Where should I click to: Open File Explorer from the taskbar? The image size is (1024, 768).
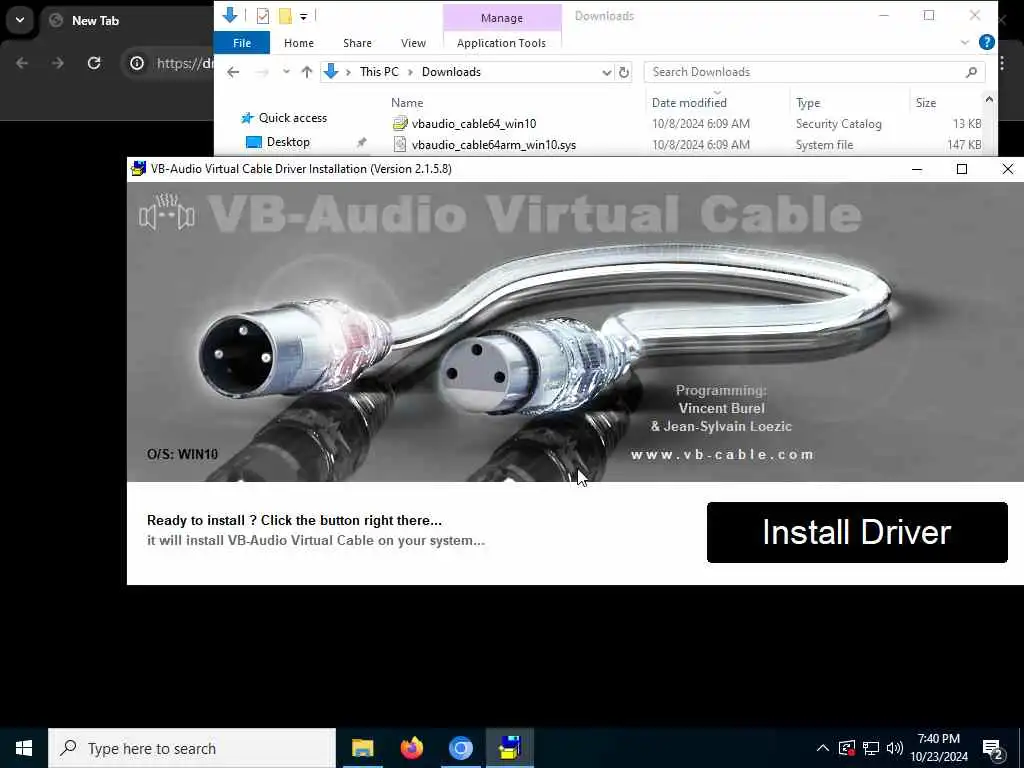(362, 748)
